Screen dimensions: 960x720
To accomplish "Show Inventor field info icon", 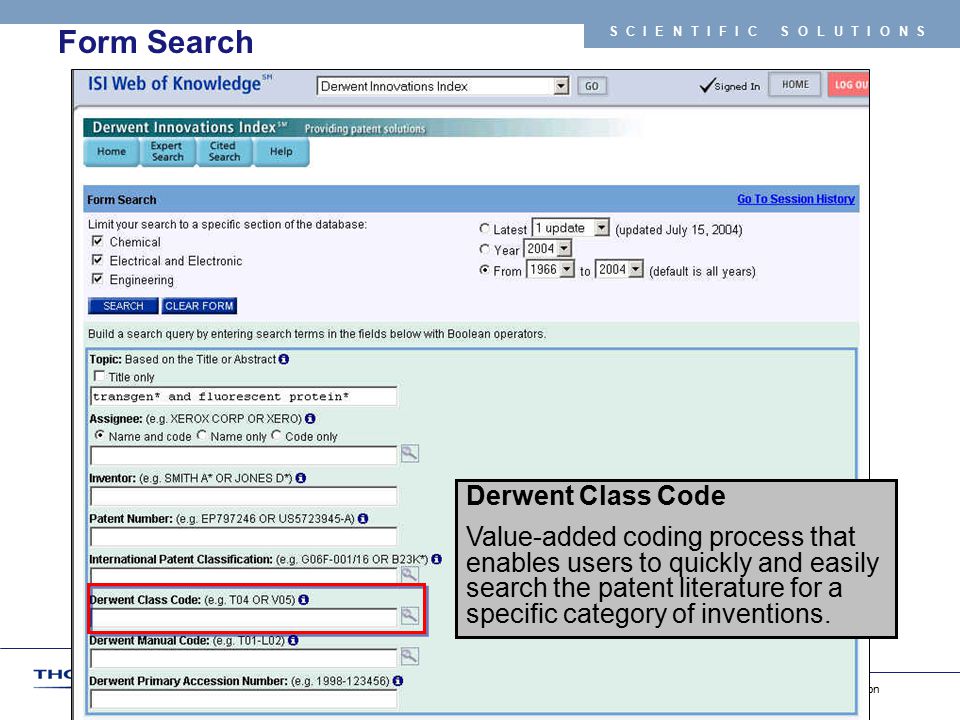I will tap(301, 478).
